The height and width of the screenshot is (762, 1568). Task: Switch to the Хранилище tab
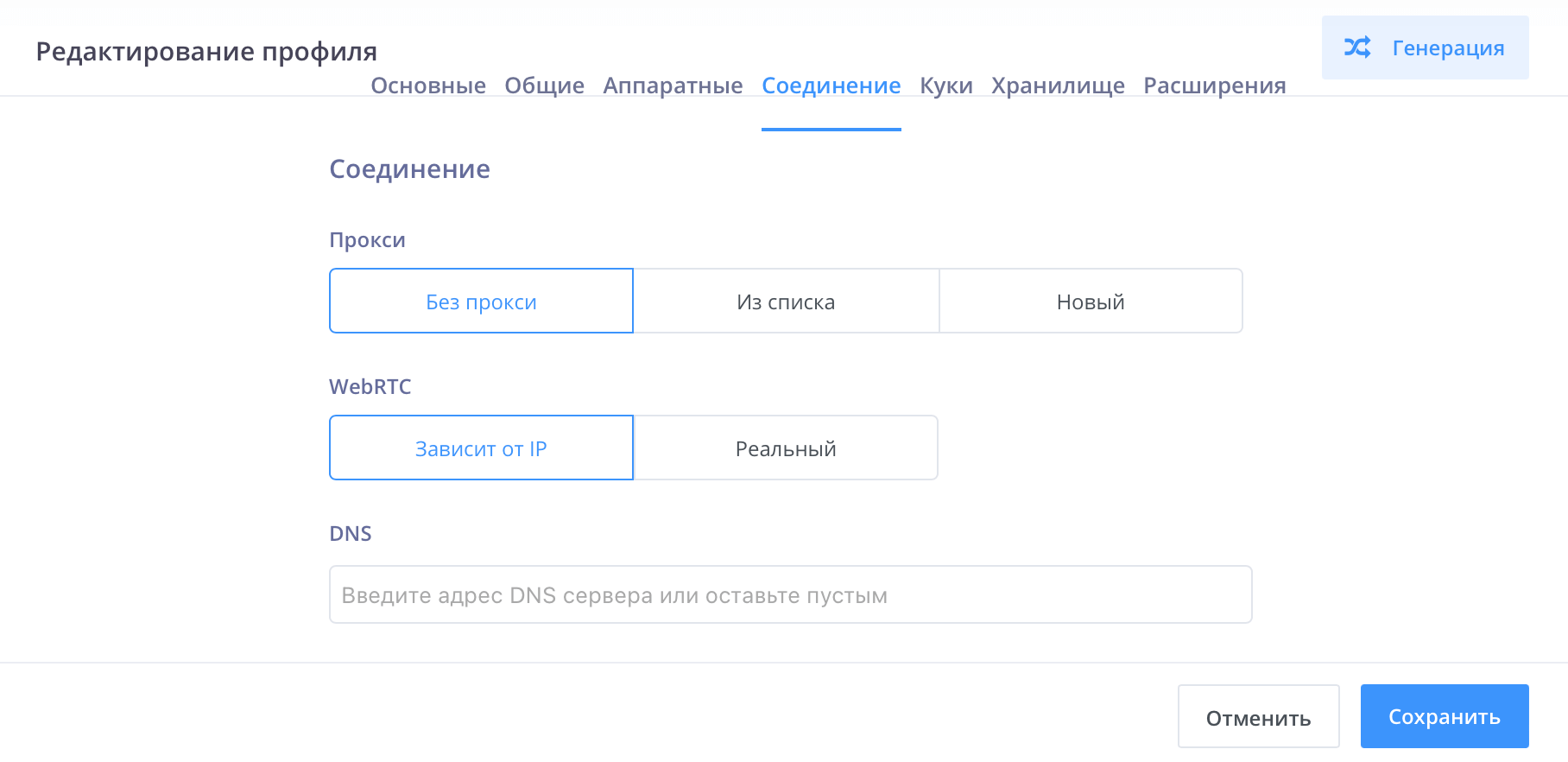click(1058, 86)
